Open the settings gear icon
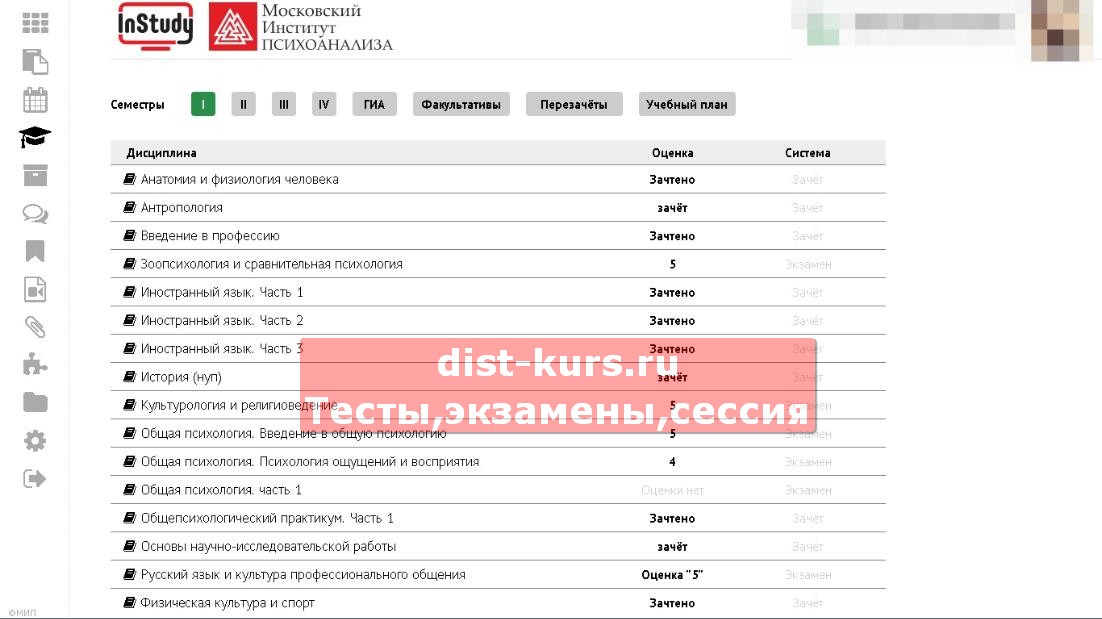This screenshot has height=619, width=1102. tap(35, 441)
